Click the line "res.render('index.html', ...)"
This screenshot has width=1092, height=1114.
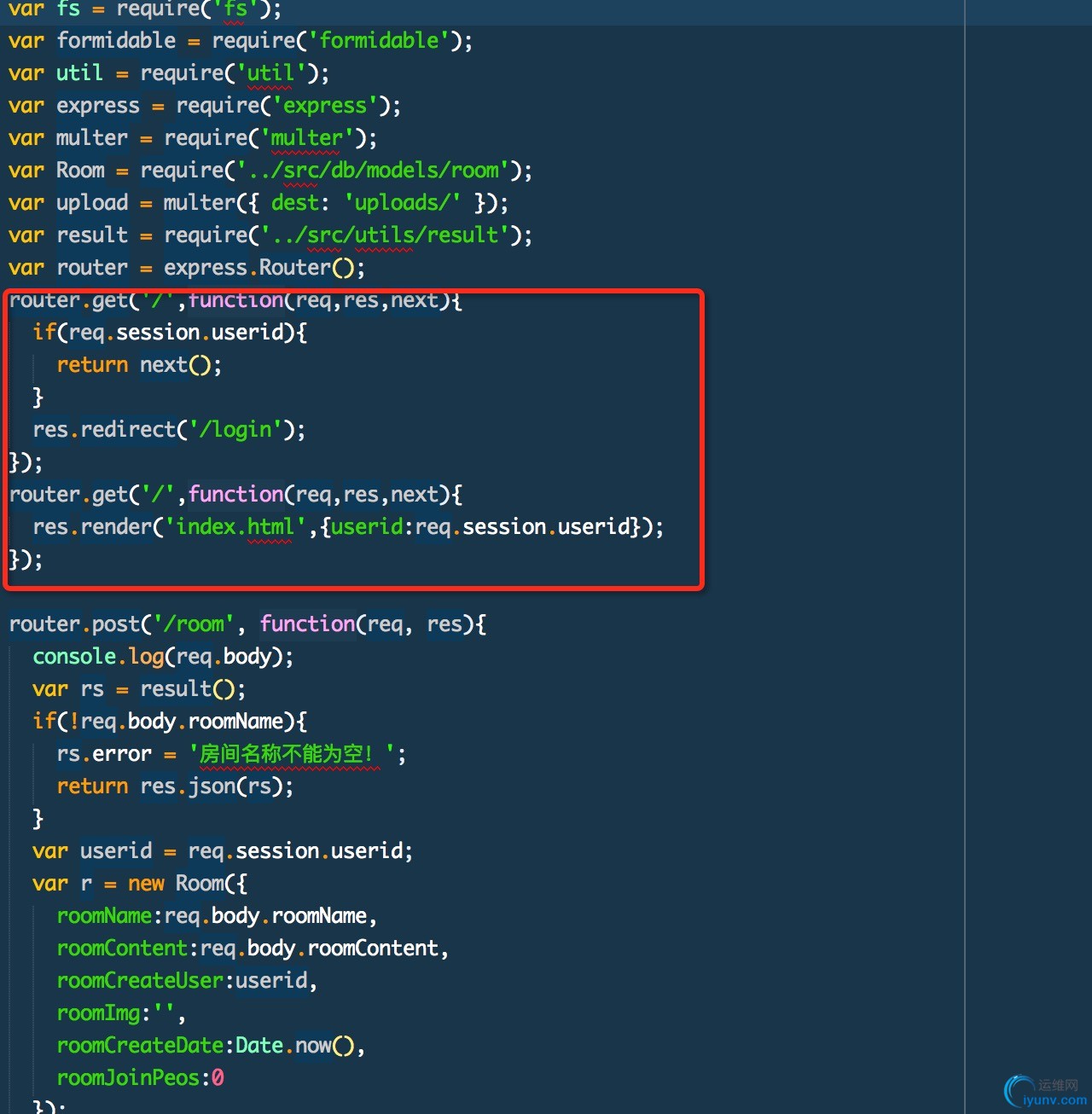[348, 527]
